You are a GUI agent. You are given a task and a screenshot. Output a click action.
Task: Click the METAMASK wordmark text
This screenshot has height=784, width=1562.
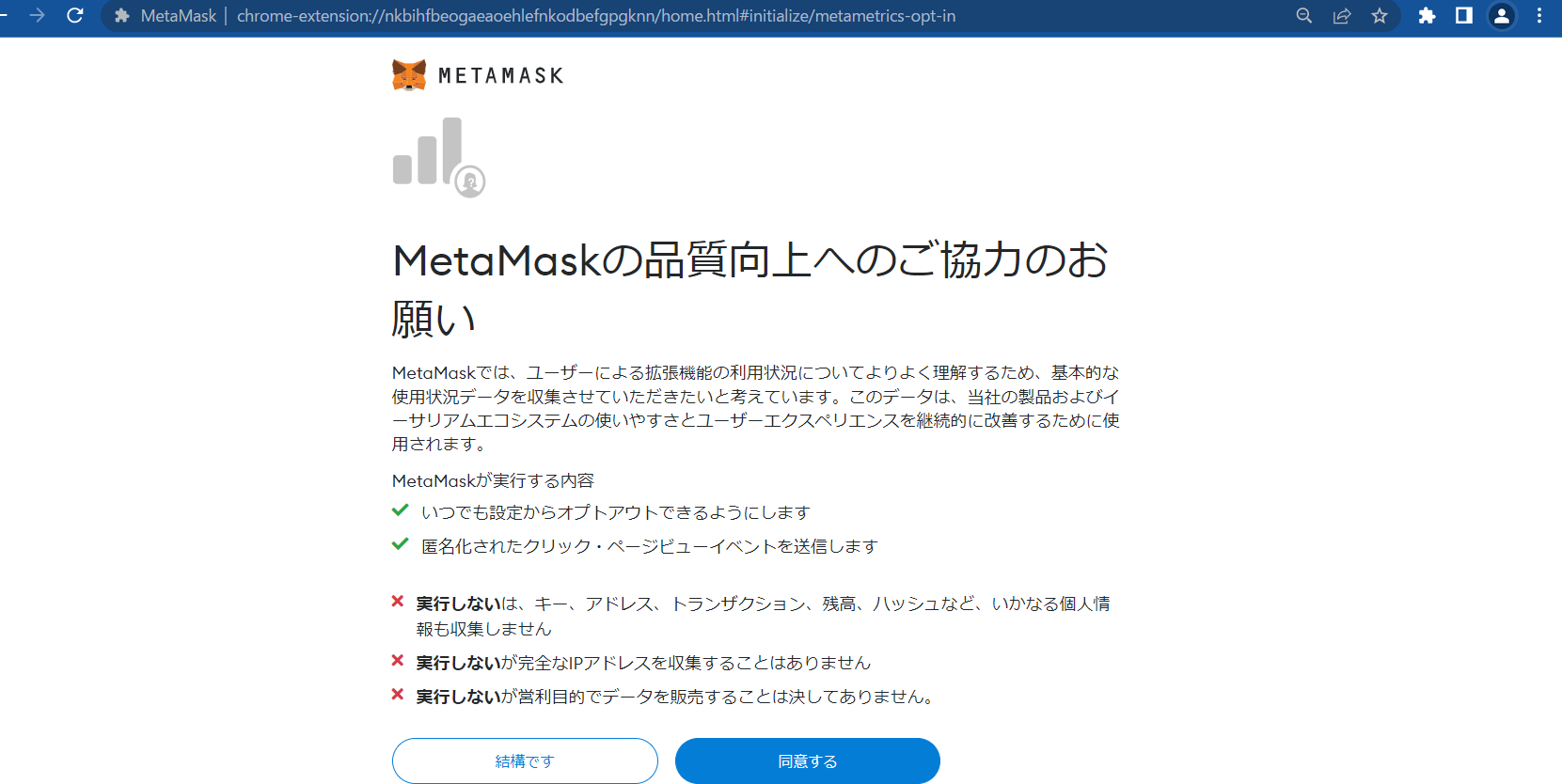tap(501, 76)
